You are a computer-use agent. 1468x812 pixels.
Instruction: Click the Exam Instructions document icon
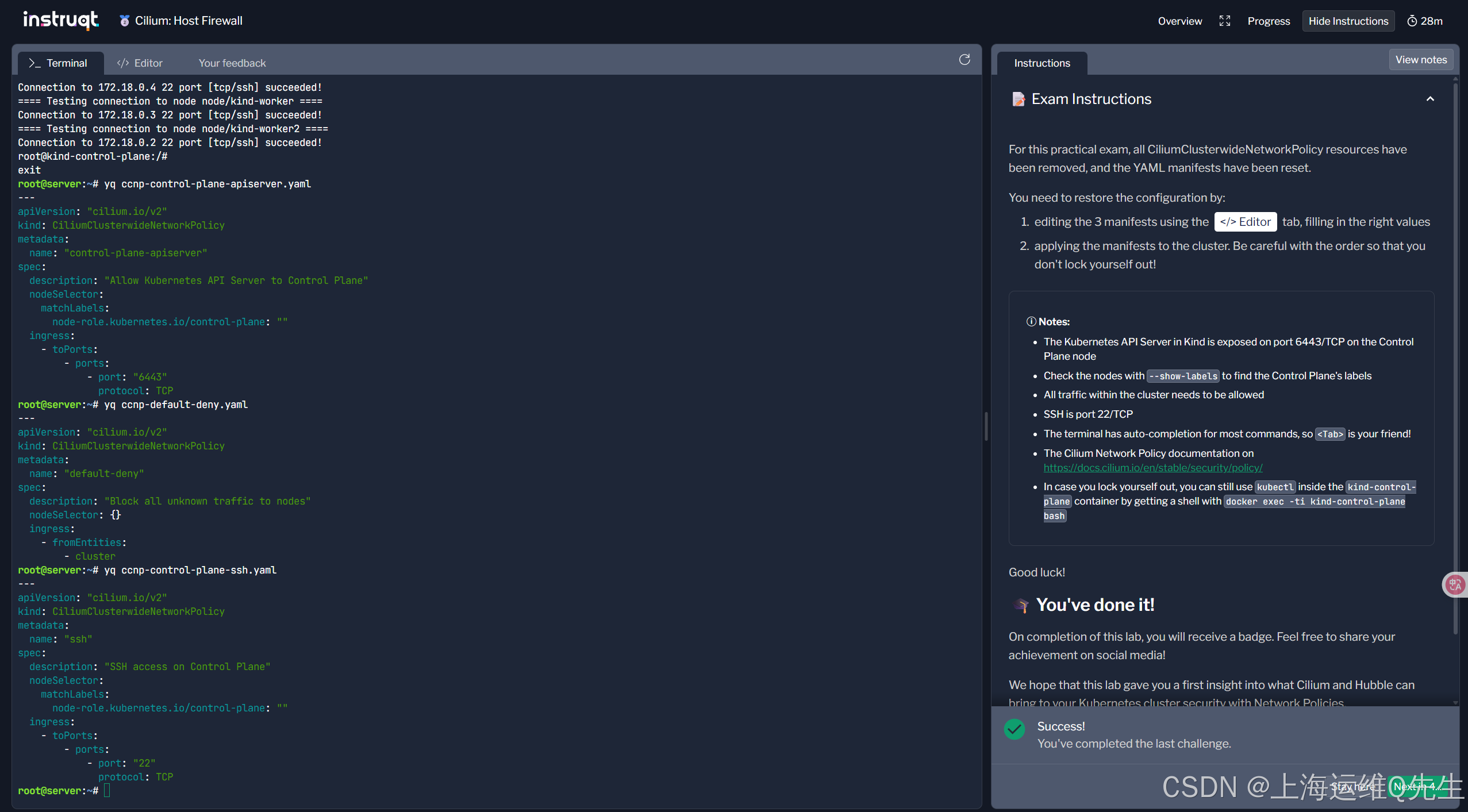click(1018, 99)
